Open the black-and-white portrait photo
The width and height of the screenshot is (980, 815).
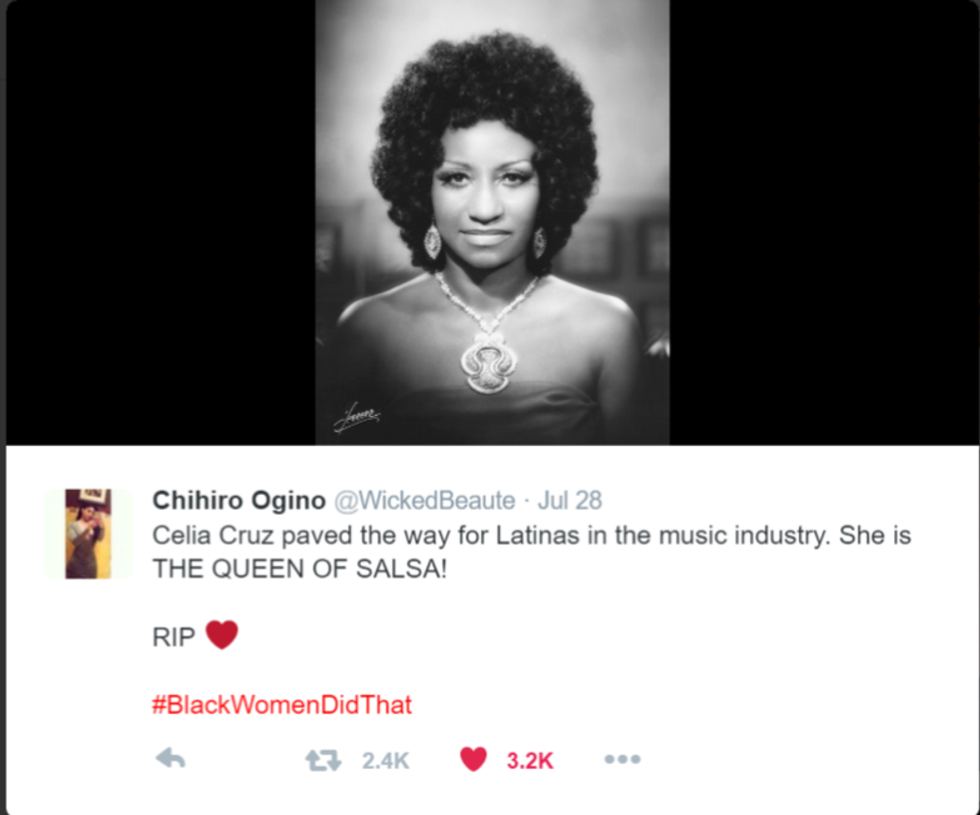tap(492, 222)
